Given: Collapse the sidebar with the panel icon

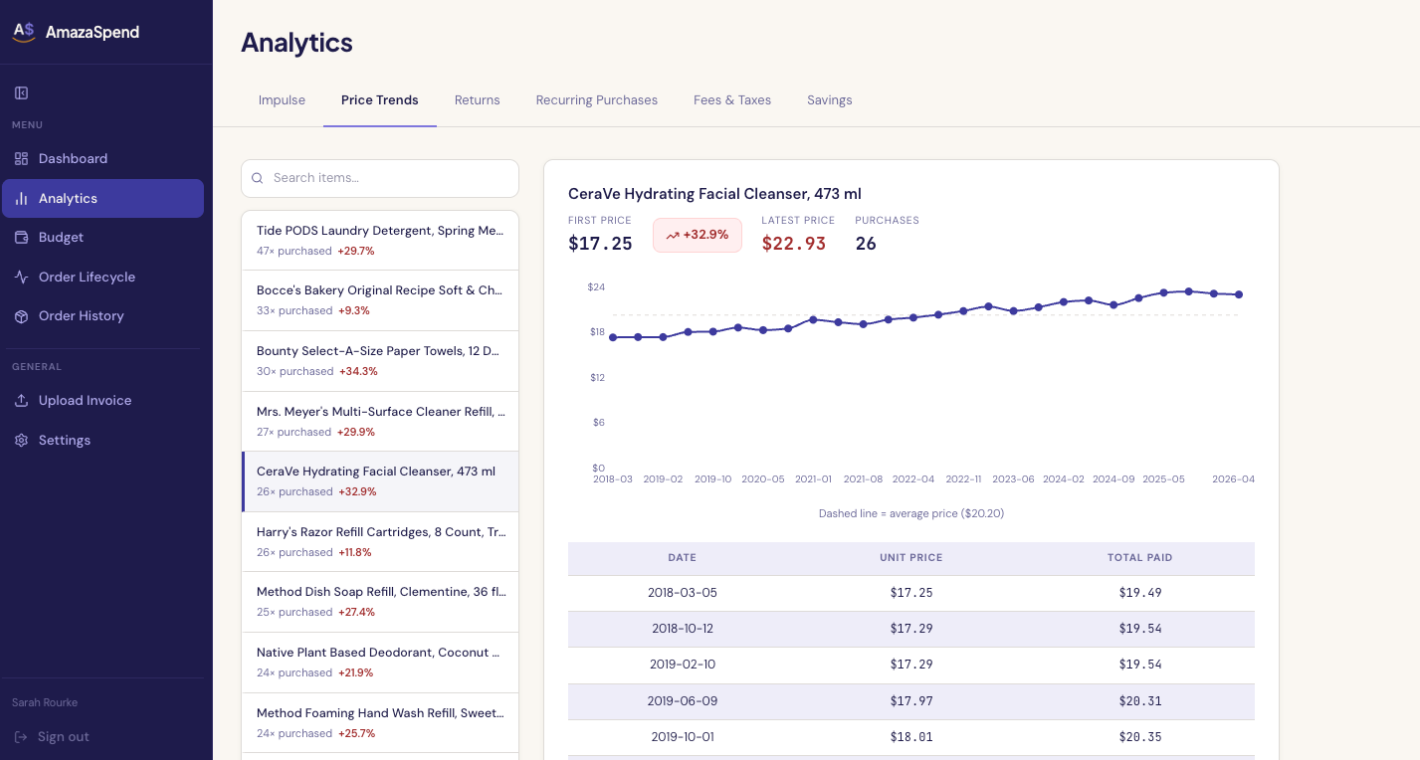Looking at the screenshot, I should pyautogui.click(x=21, y=93).
